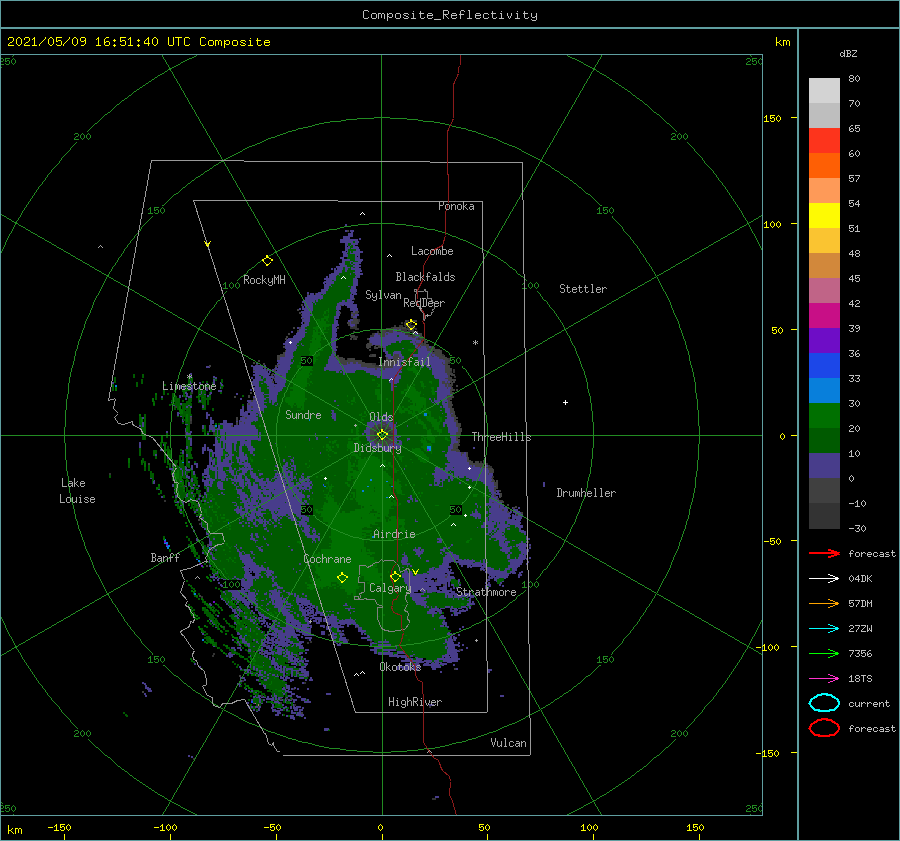Click the Blackfalds label

pyautogui.click(x=425, y=277)
